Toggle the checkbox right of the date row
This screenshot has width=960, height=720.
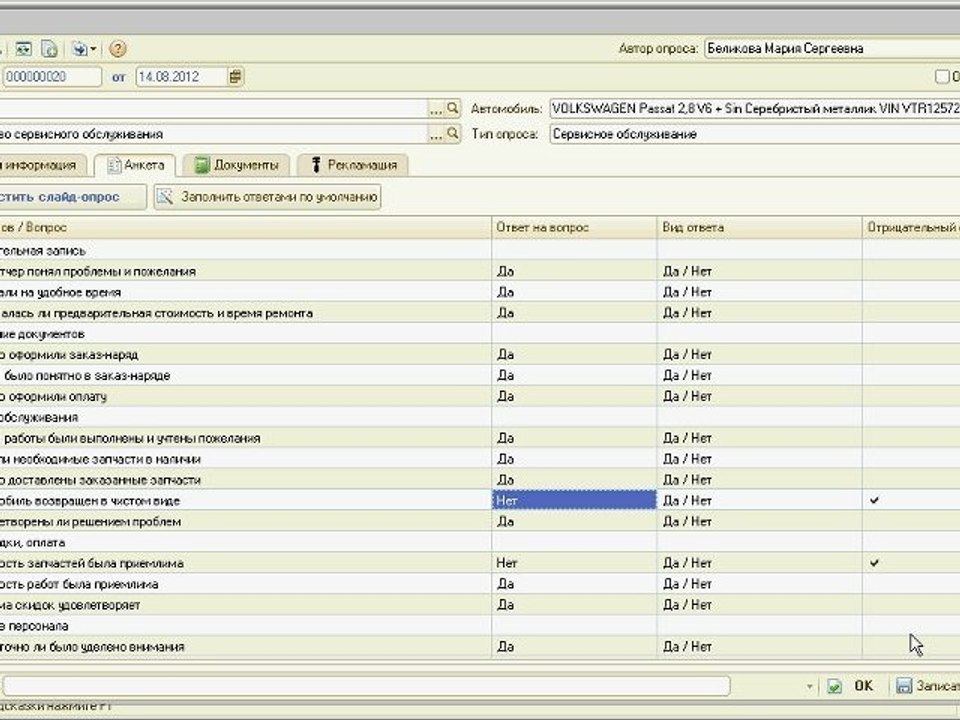click(942, 77)
